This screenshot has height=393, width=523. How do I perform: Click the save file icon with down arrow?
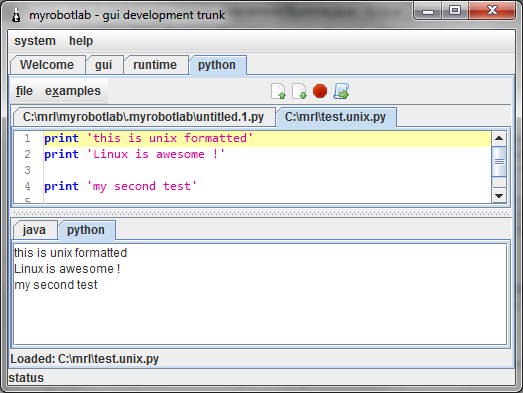click(x=299, y=91)
